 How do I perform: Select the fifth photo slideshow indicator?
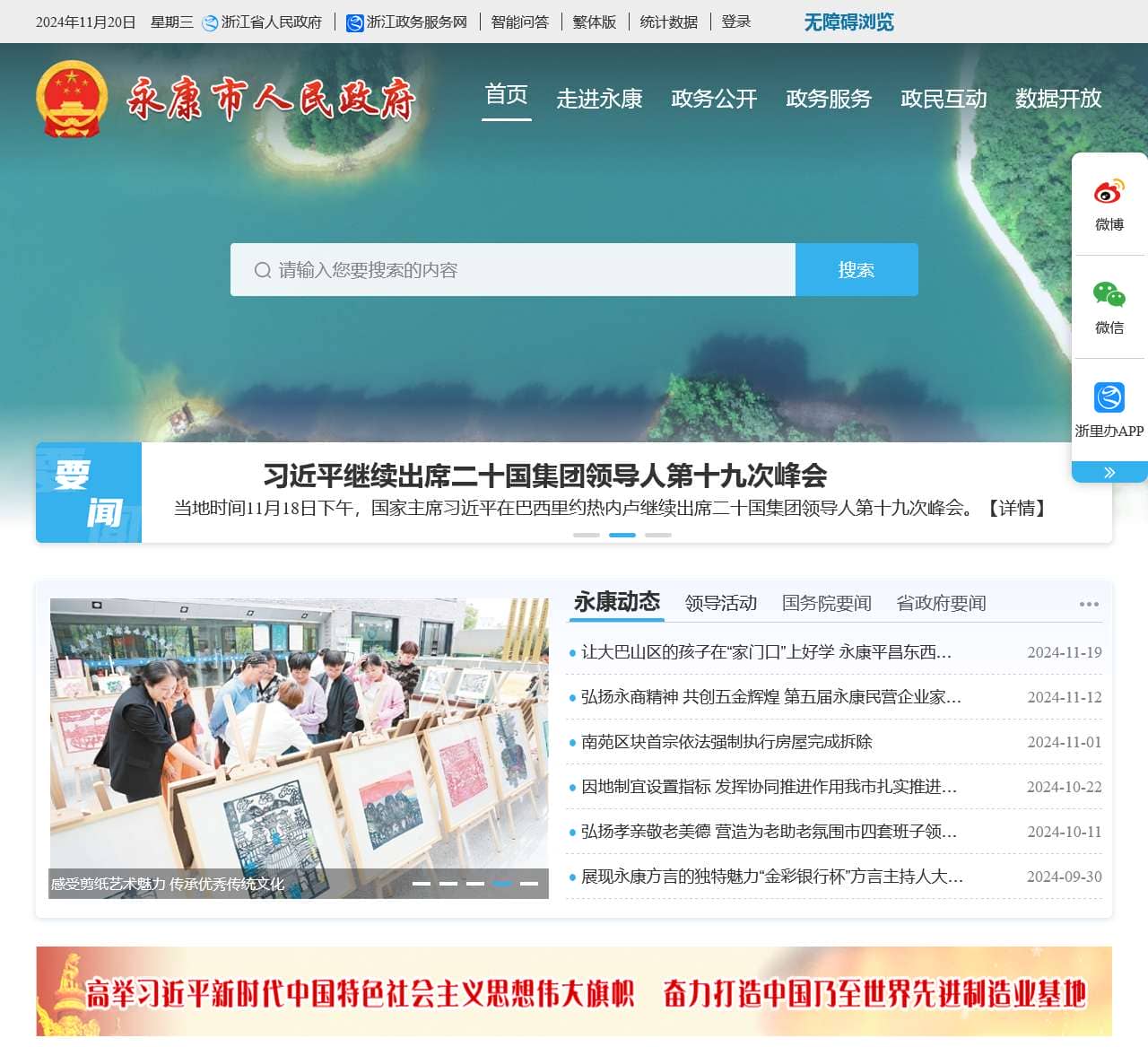pyautogui.click(x=529, y=884)
